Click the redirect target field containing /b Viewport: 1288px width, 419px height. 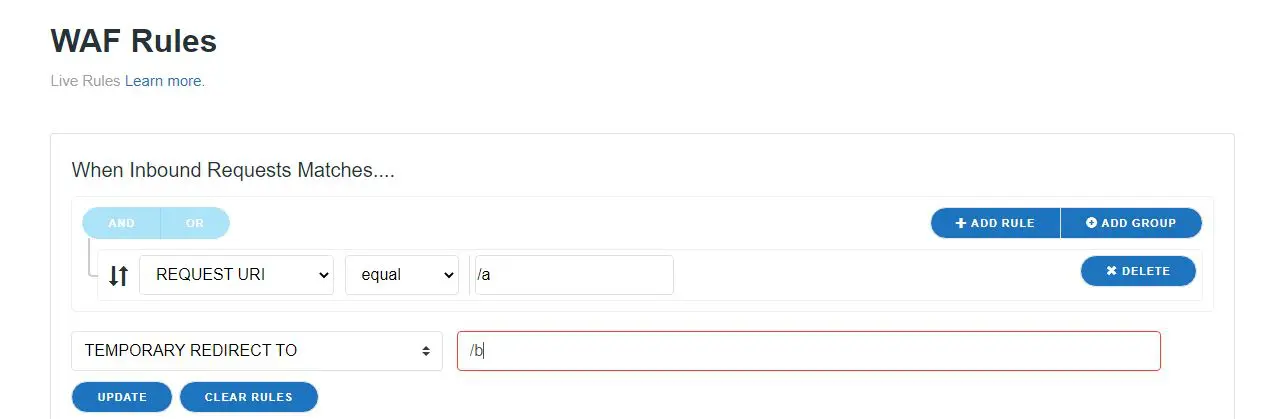808,351
